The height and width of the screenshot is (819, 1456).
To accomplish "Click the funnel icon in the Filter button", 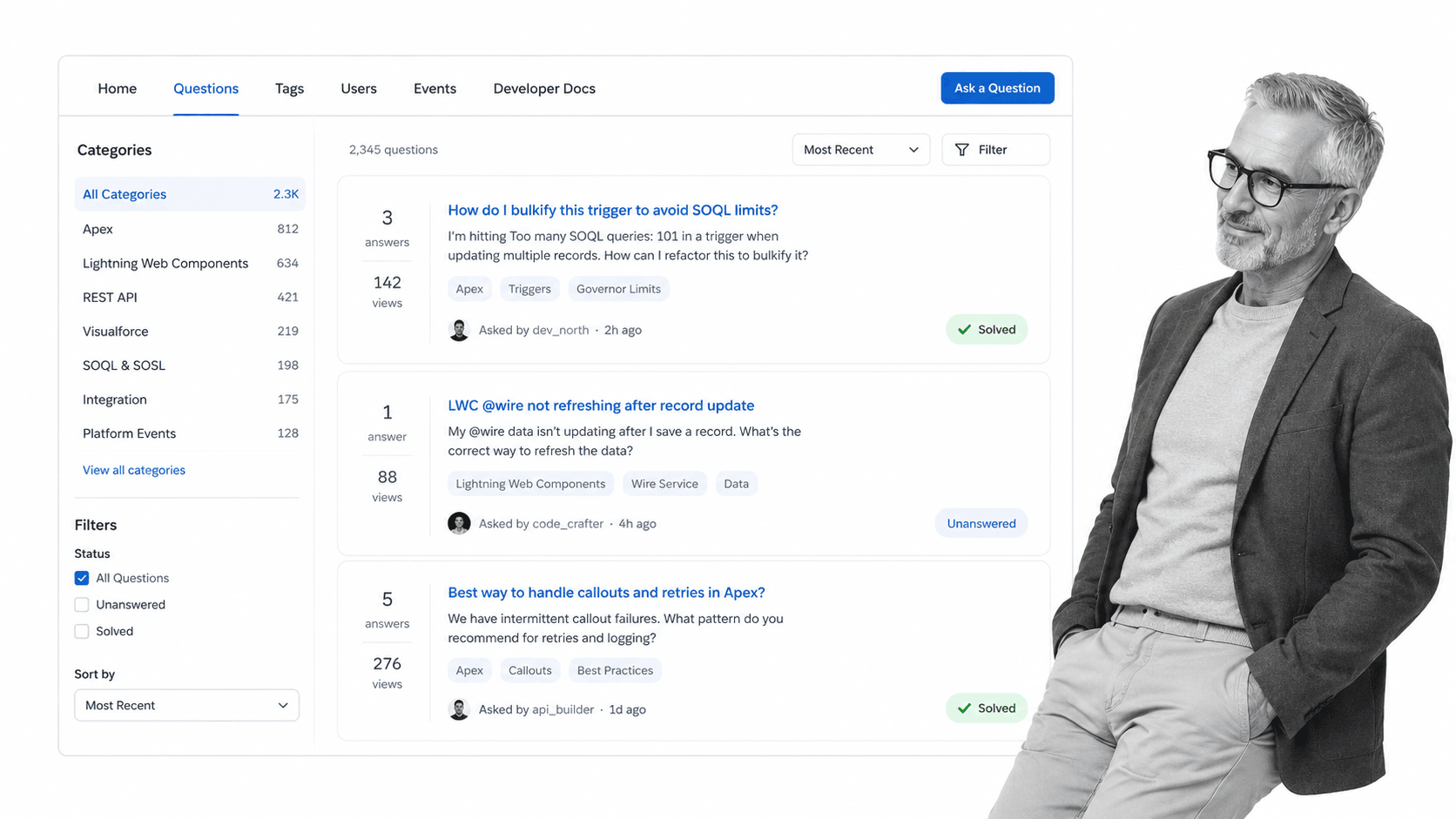I will click(961, 150).
